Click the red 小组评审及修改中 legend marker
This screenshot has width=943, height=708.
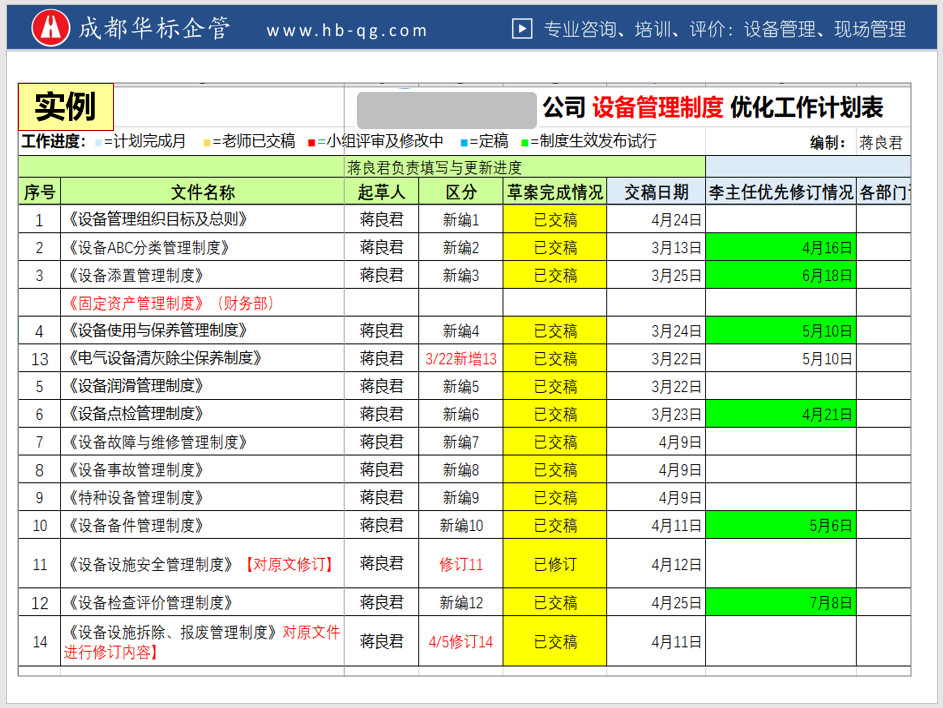click(312, 142)
